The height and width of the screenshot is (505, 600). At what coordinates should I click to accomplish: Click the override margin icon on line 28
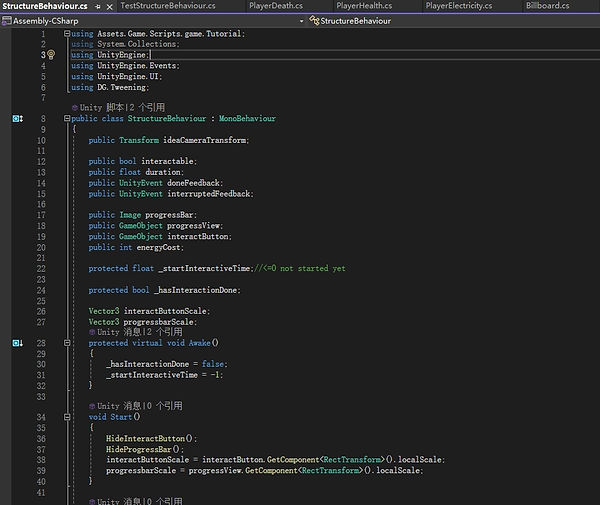click(x=18, y=343)
